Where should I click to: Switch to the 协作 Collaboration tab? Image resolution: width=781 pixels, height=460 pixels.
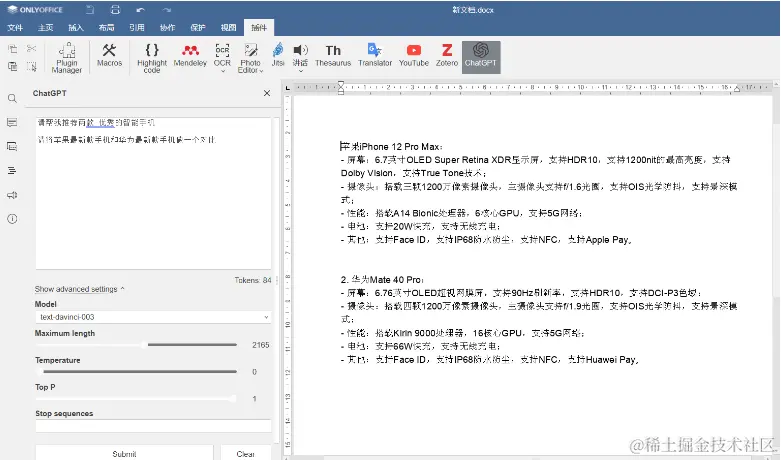[167, 28]
